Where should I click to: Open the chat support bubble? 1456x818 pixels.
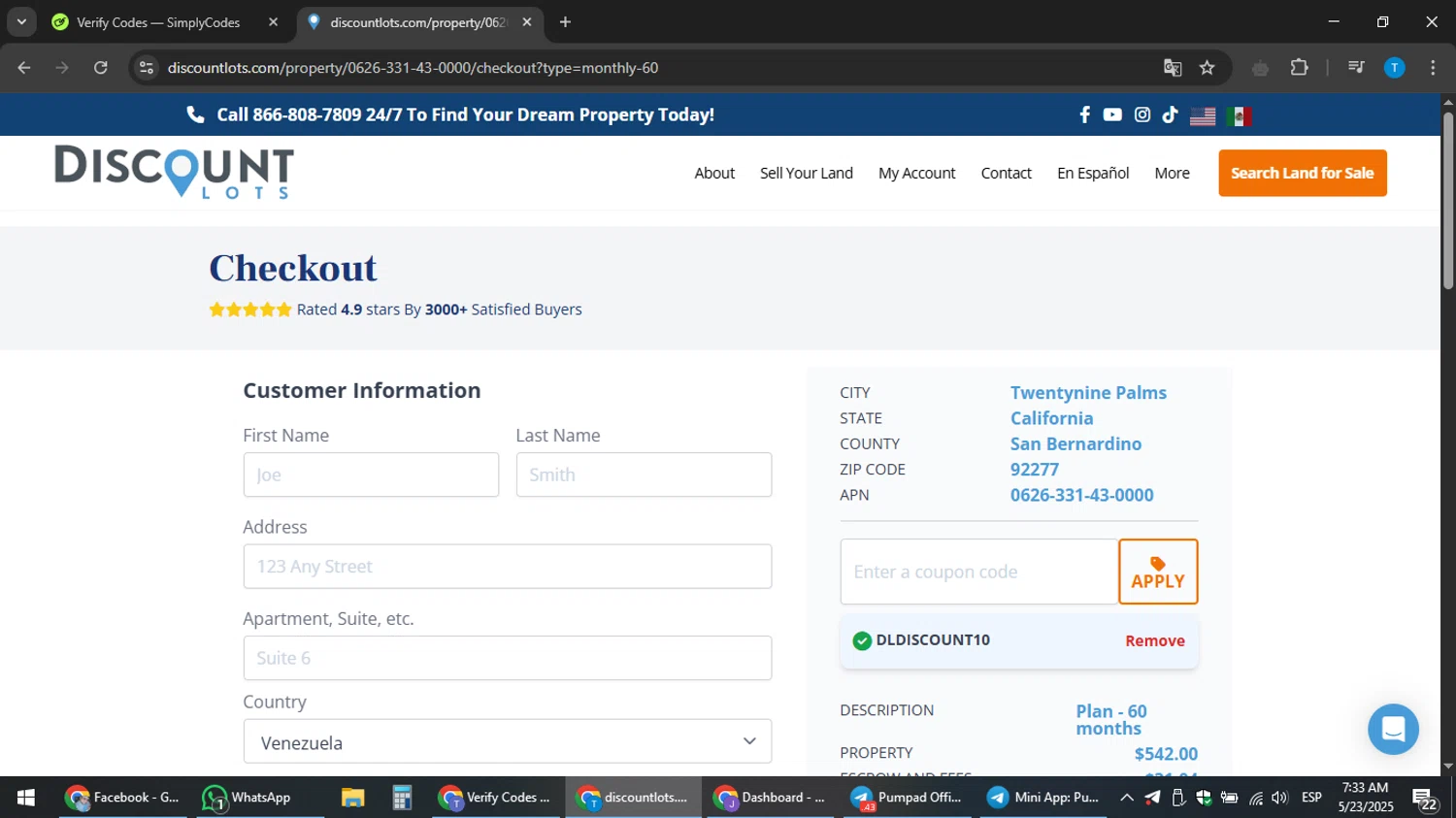click(1393, 729)
